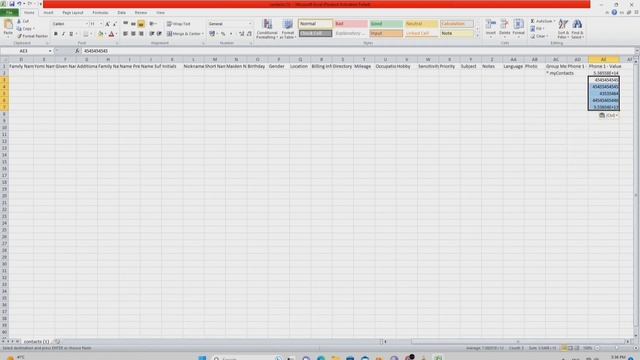This screenshot has width=640, height=360.
Task: Click the Top Align icon
Action: click(x=125, y=24)
